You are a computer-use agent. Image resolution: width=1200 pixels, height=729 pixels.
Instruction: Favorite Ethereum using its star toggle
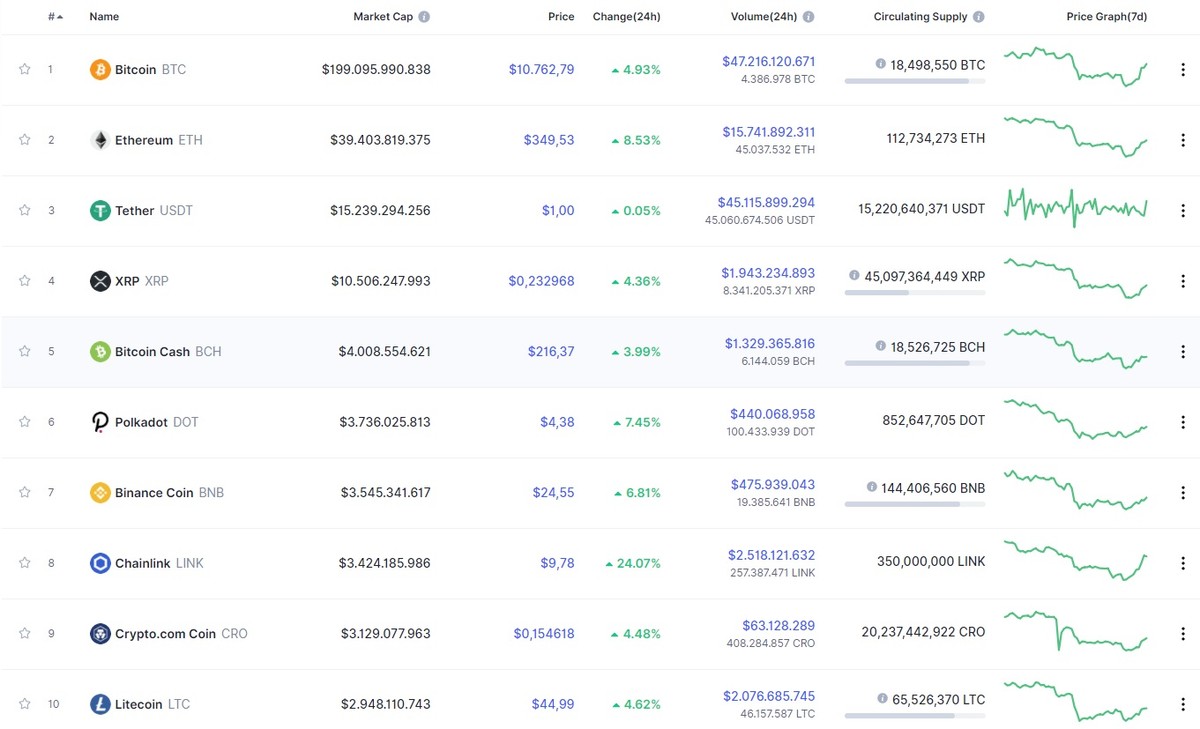coord(24,140)
